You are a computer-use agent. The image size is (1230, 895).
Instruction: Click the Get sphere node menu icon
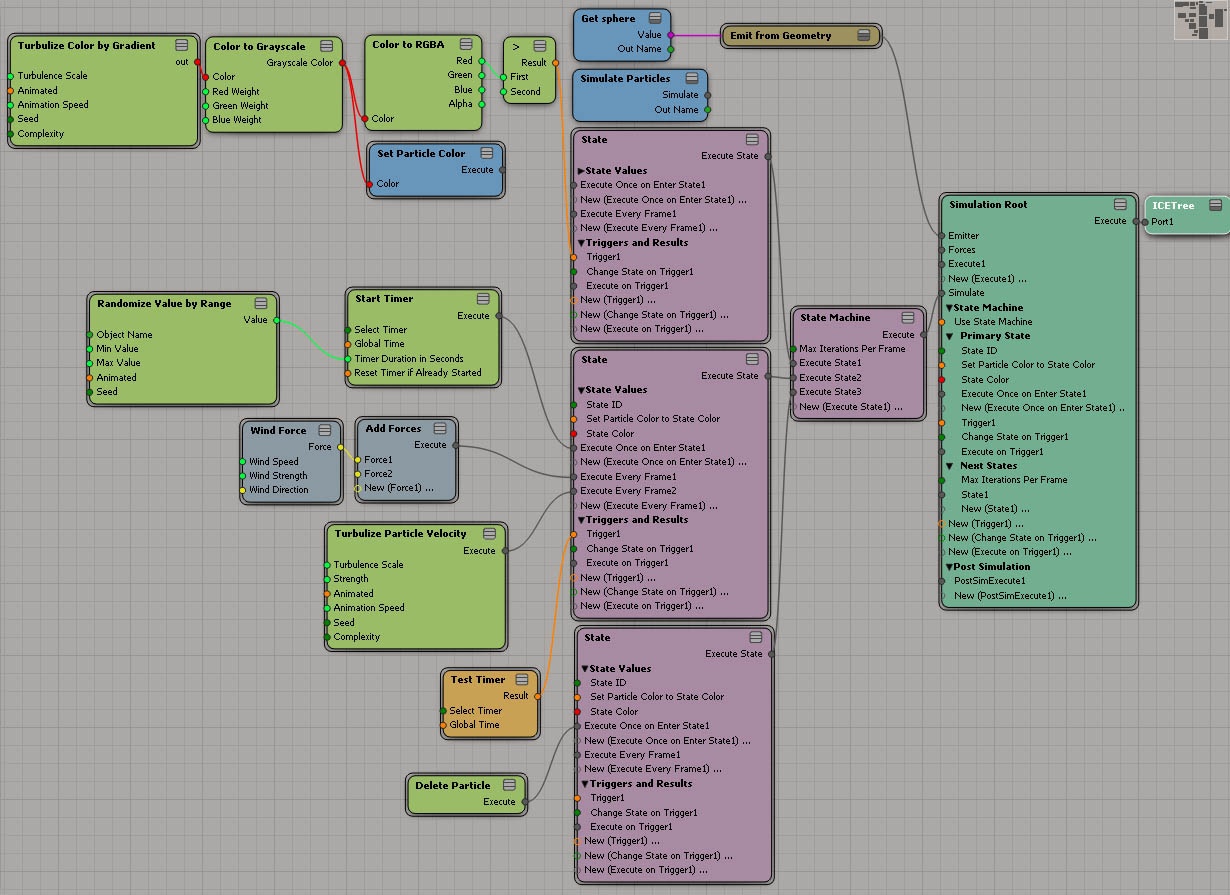[655, 18]
